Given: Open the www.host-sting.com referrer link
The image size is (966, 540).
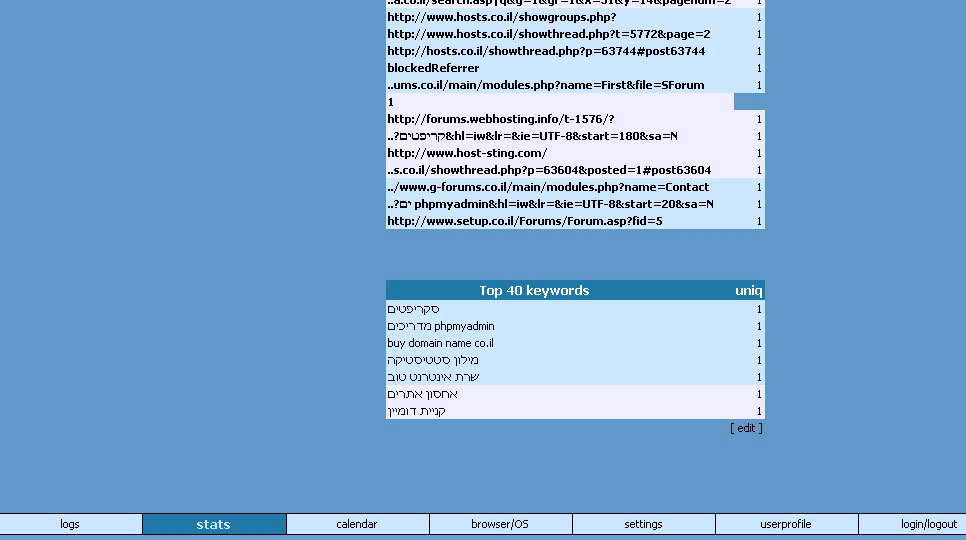Looking at the screenshot, I should coord(467,153).
